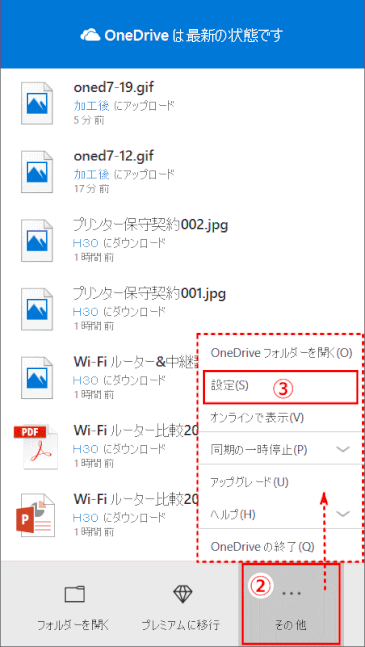365x647 pixels.
Task: Click the プリンター保守契約001.jpg file icon
Action: 37,309
